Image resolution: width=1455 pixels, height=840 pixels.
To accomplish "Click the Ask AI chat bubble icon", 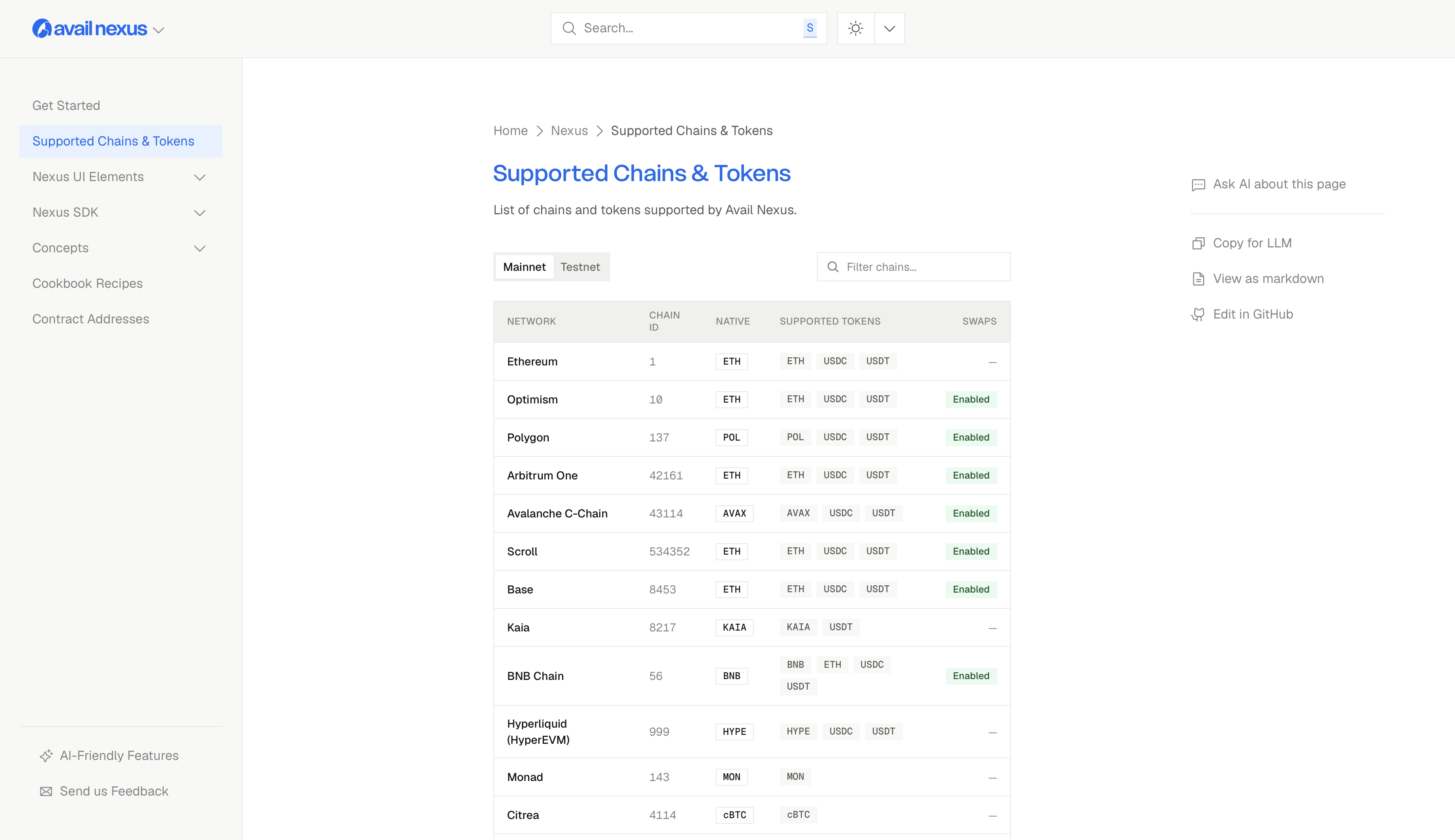I will tap(1199, 185).
